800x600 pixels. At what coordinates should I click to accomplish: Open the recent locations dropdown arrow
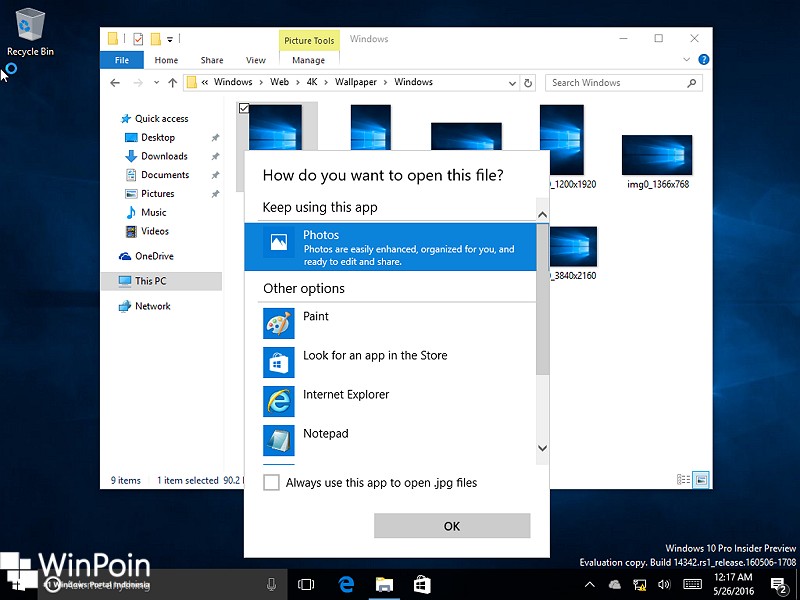(156, 83)
